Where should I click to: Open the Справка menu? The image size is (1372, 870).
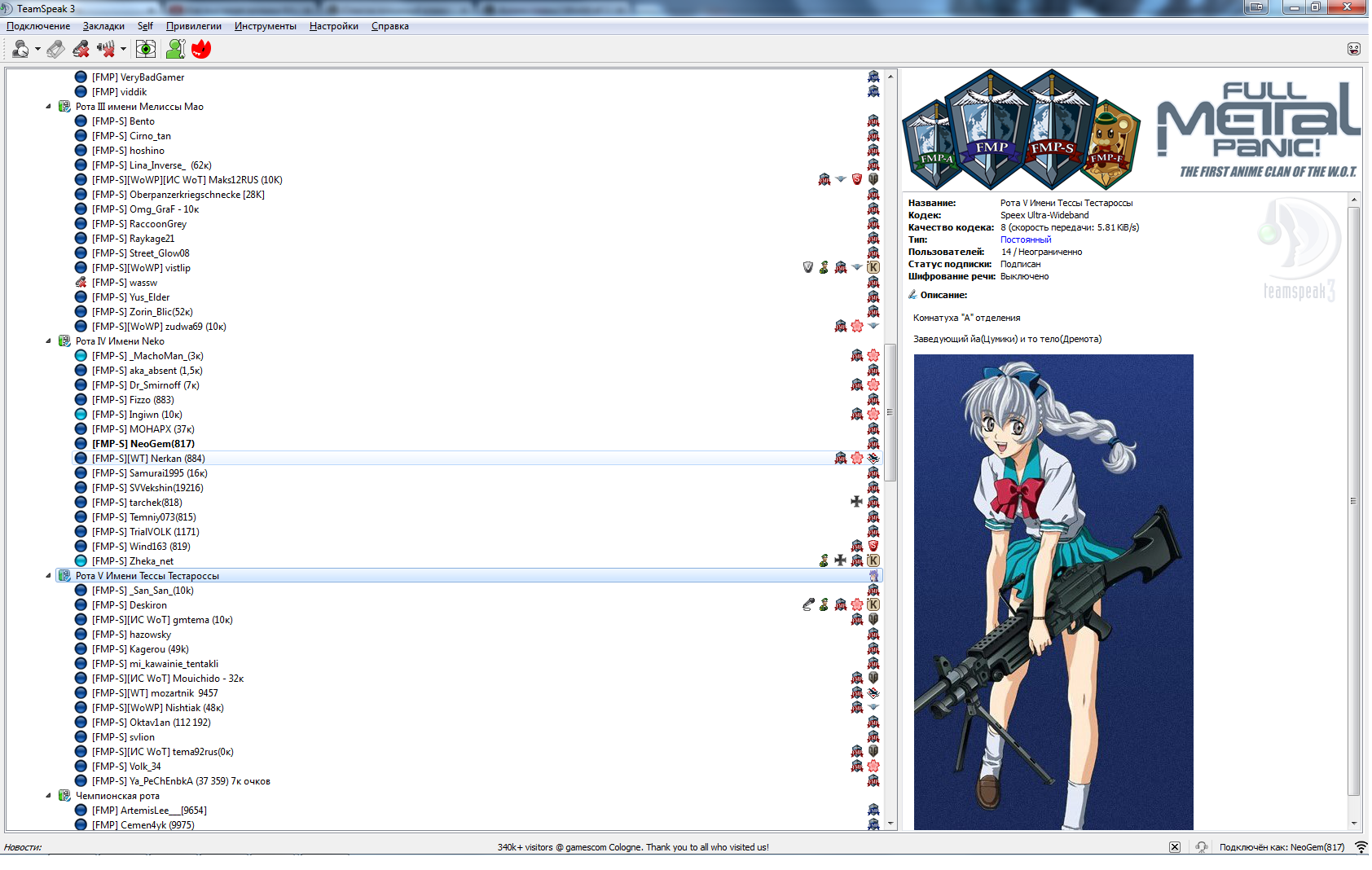pos(390,26)
